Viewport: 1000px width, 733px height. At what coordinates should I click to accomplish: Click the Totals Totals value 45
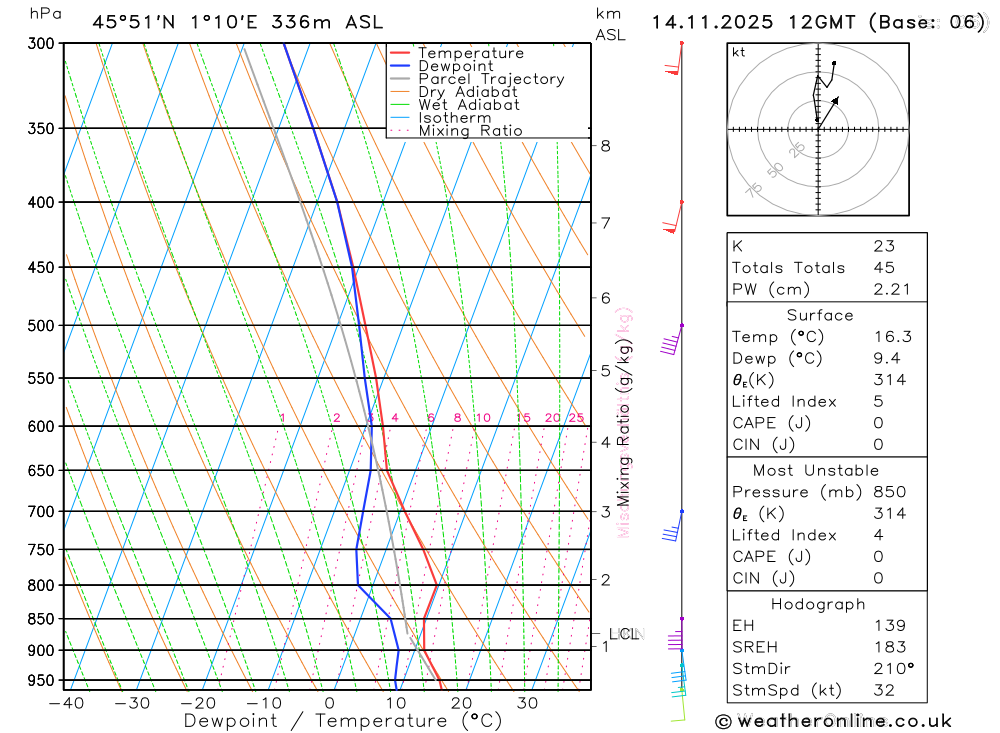point(884,268)
